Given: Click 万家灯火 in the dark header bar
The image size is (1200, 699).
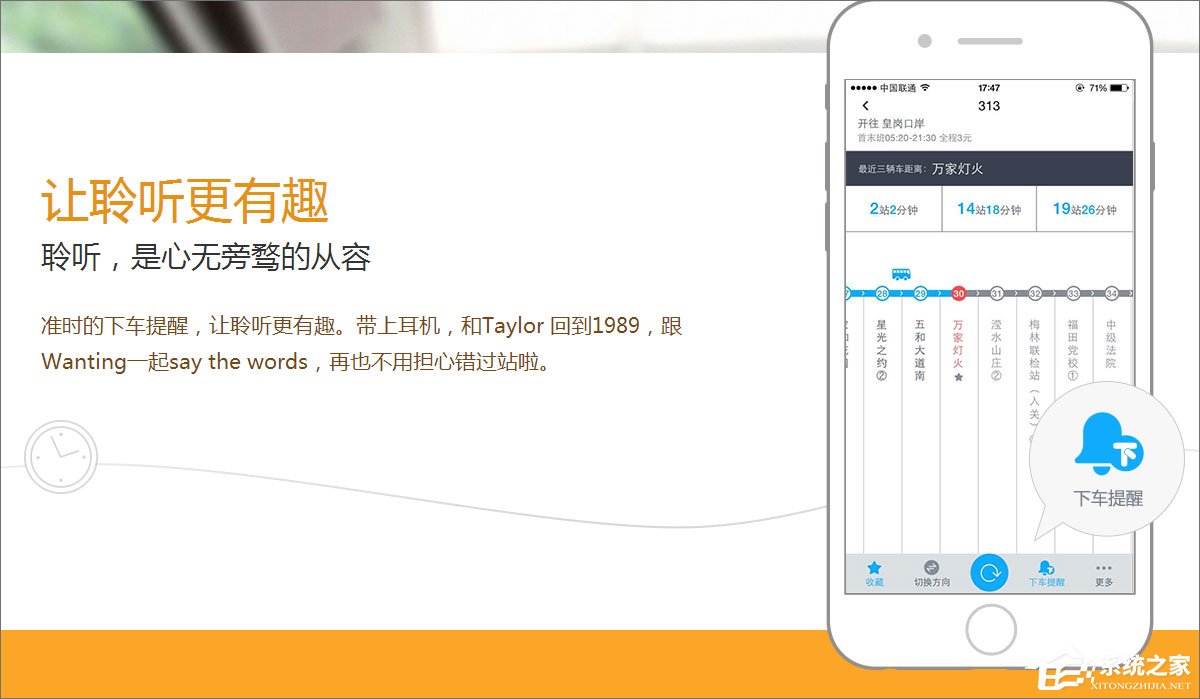Looking at the screenshot, I should tap(957, 169).
